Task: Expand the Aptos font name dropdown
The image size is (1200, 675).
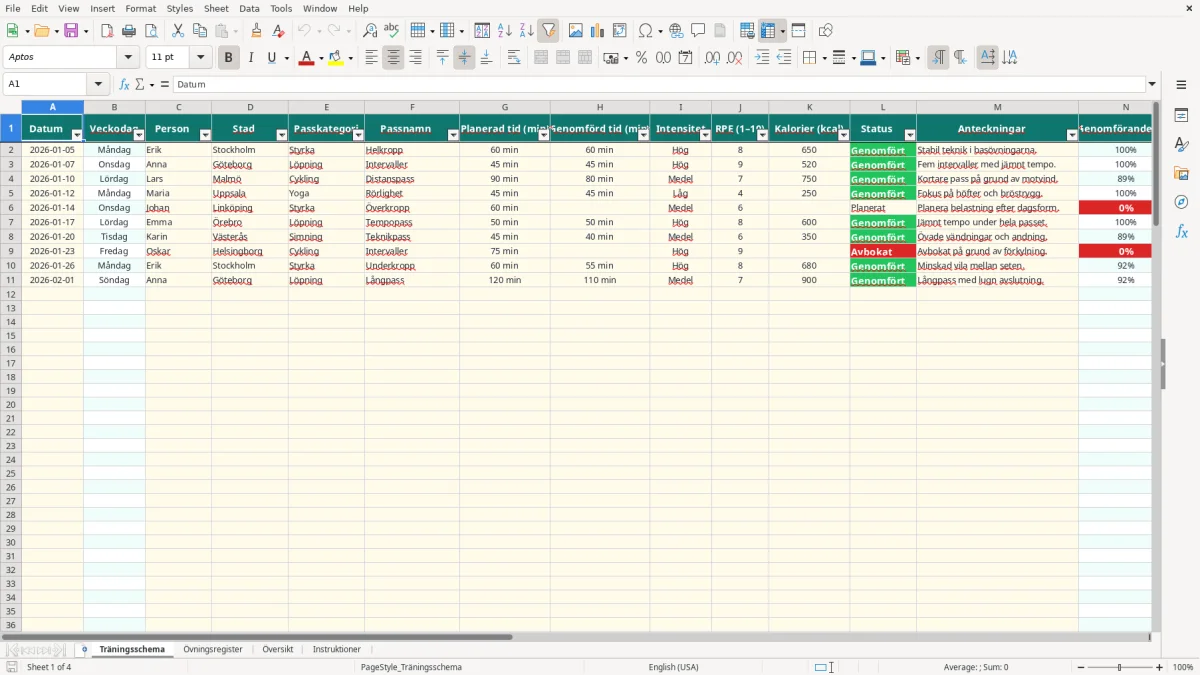Action: coord(129,58)
